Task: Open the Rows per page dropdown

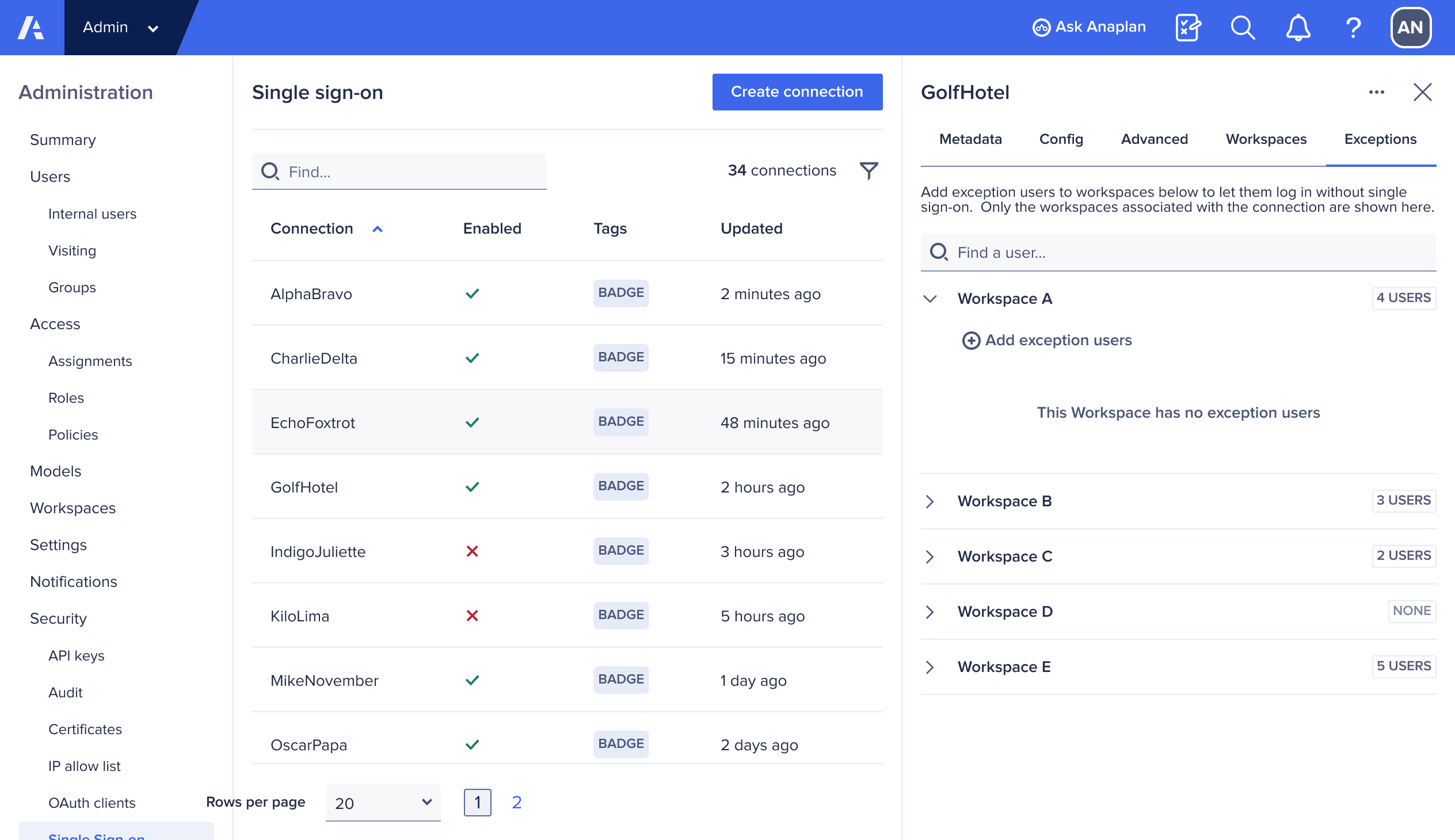Action: [x=383, y=803]
